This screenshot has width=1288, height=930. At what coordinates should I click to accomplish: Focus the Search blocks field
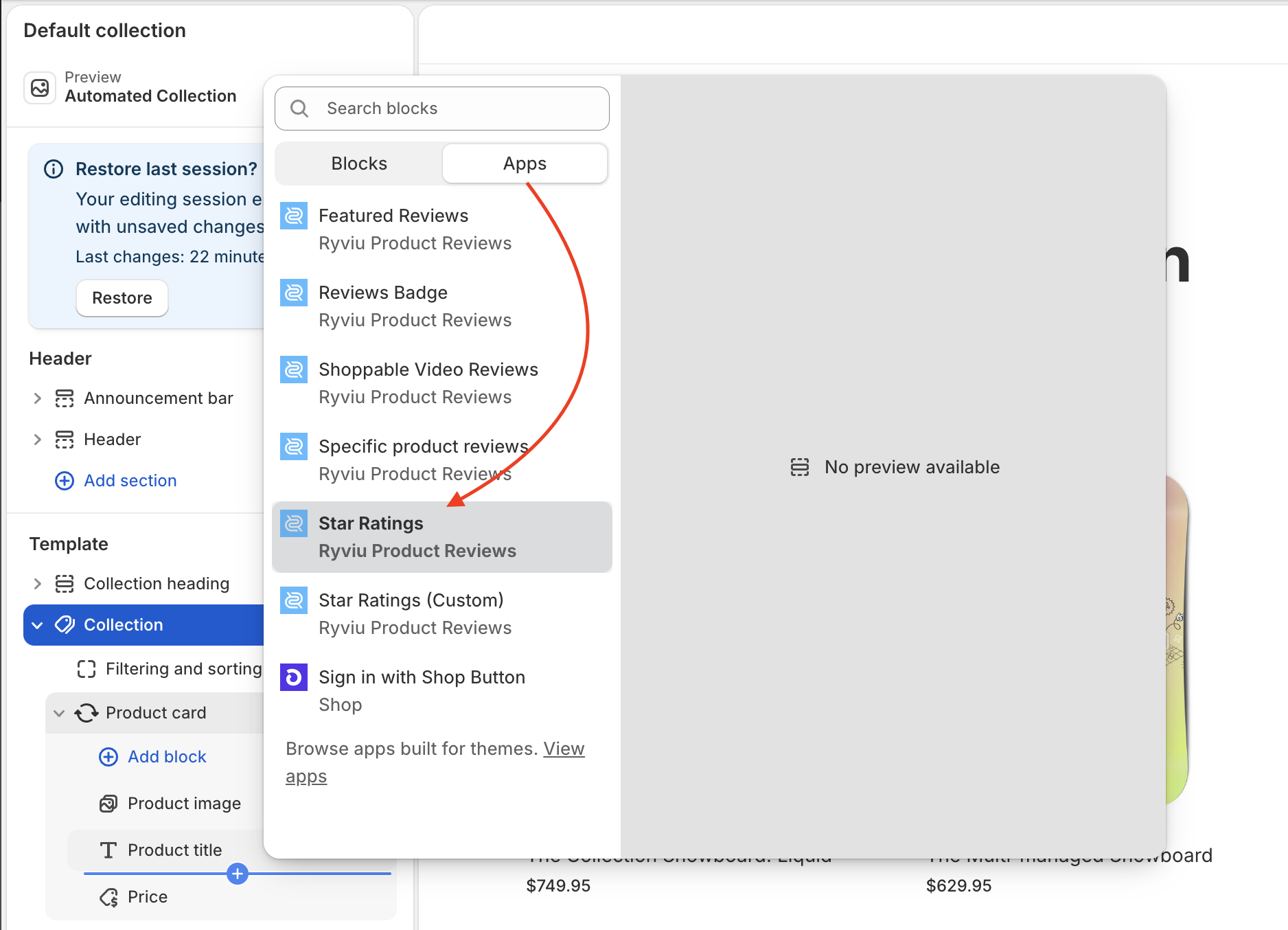(x=442, y=109)
